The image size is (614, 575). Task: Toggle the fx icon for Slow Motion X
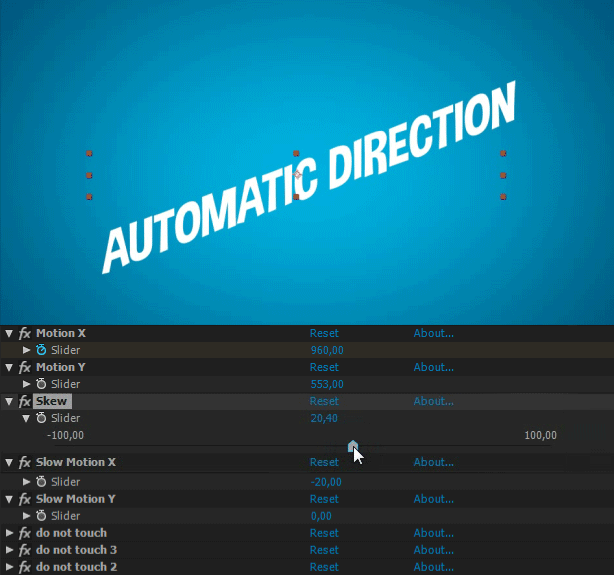click(x=25, y=463)
